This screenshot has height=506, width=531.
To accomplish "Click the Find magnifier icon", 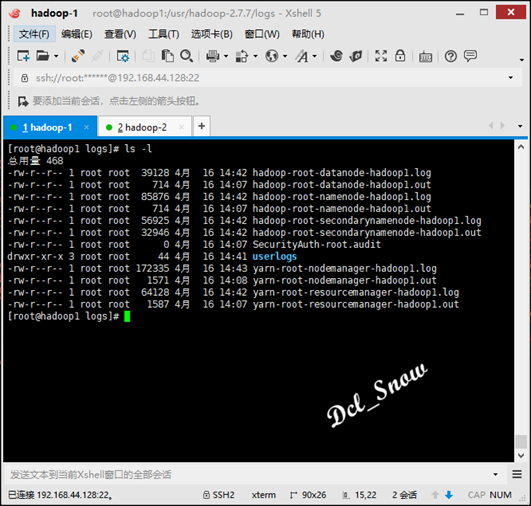I will tap(187, 56).
